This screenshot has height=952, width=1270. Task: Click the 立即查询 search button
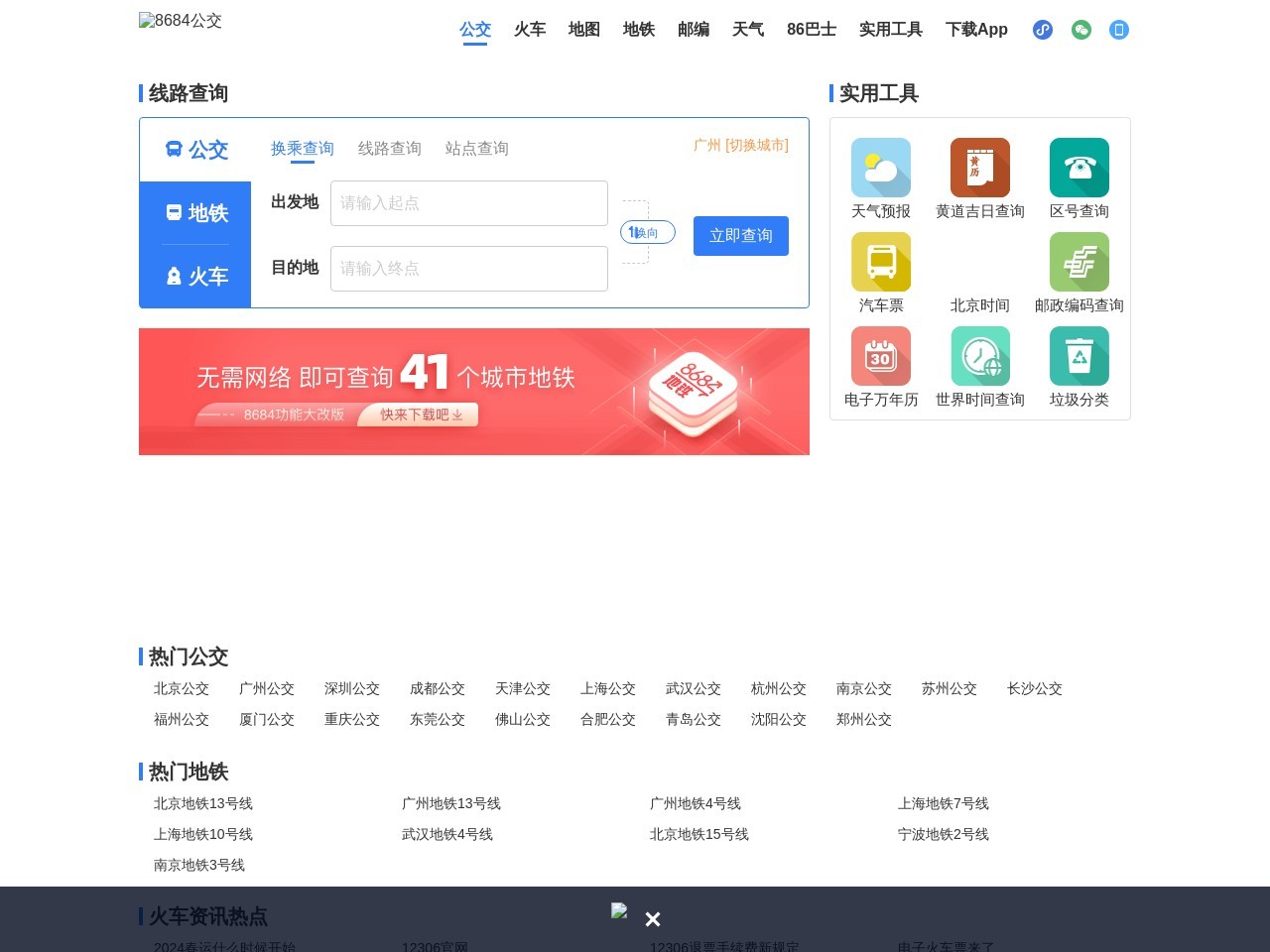click(741, 236)
